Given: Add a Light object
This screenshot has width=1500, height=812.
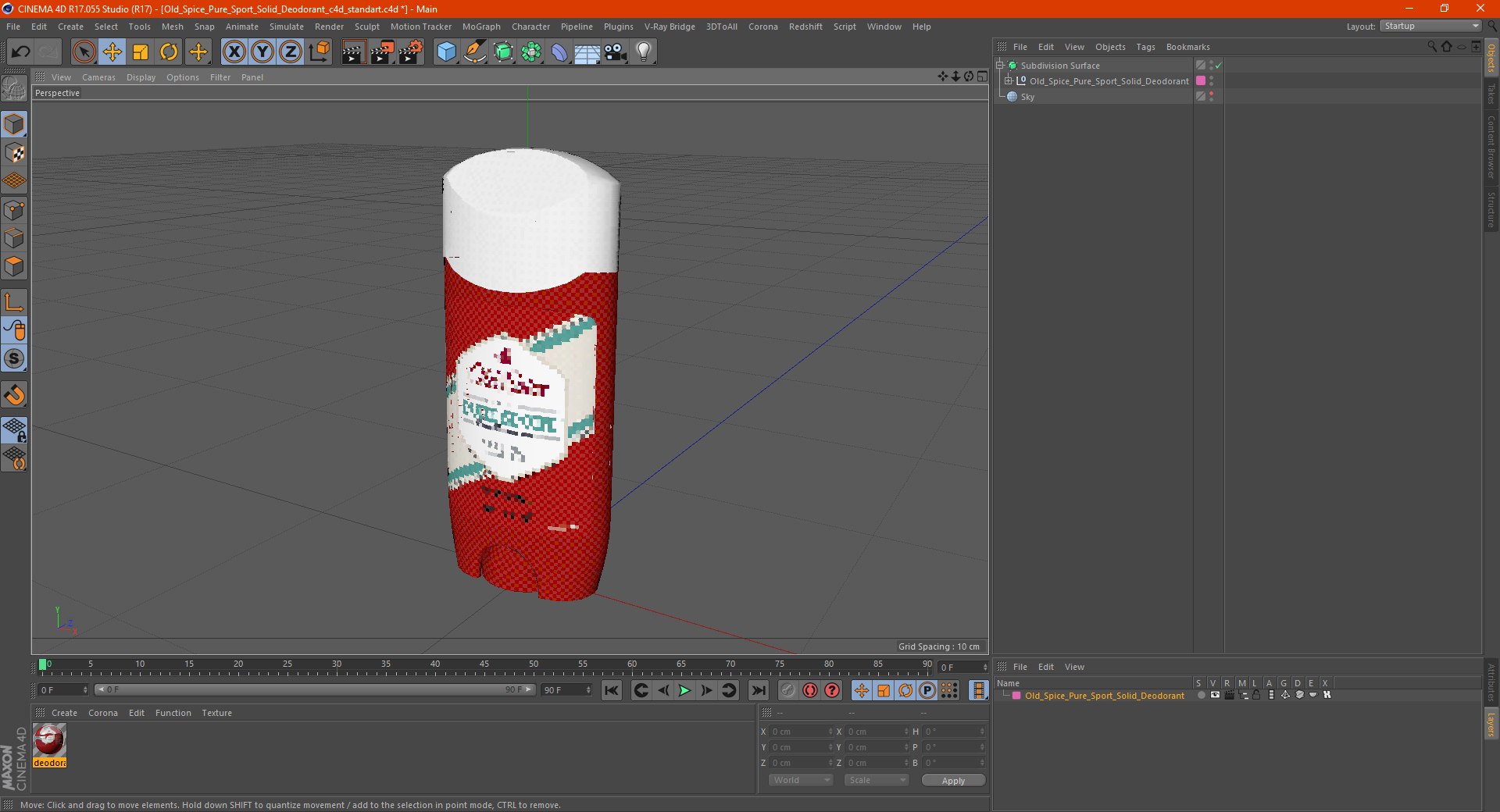Looking at the screenshot, I should (x=644, y=52).
